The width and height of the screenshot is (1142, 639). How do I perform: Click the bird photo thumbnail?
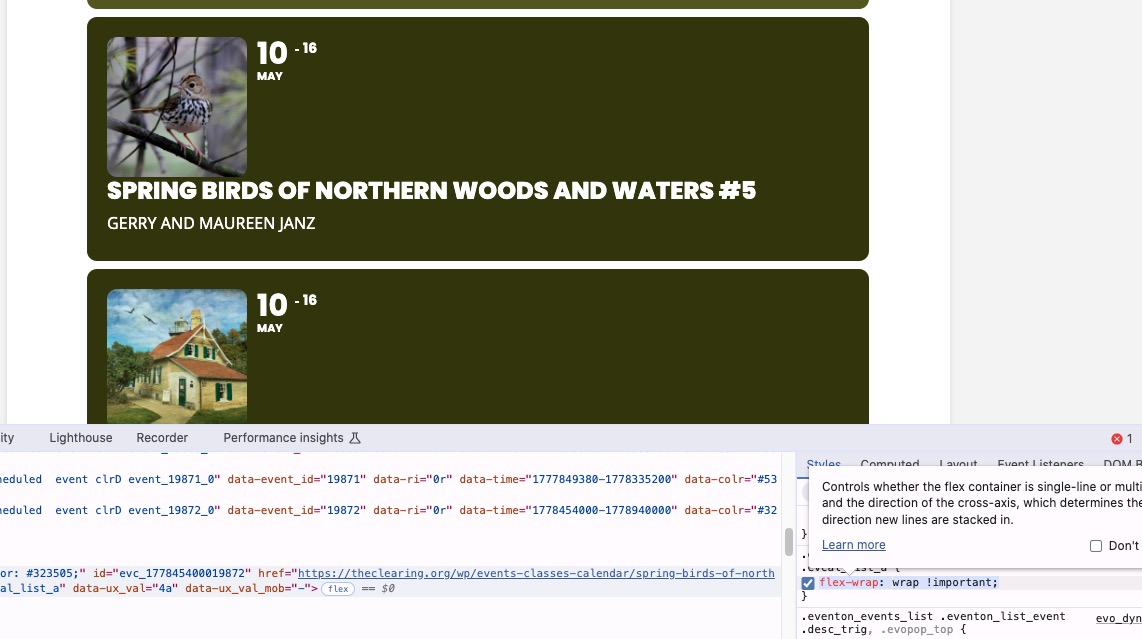pos(177,107)
